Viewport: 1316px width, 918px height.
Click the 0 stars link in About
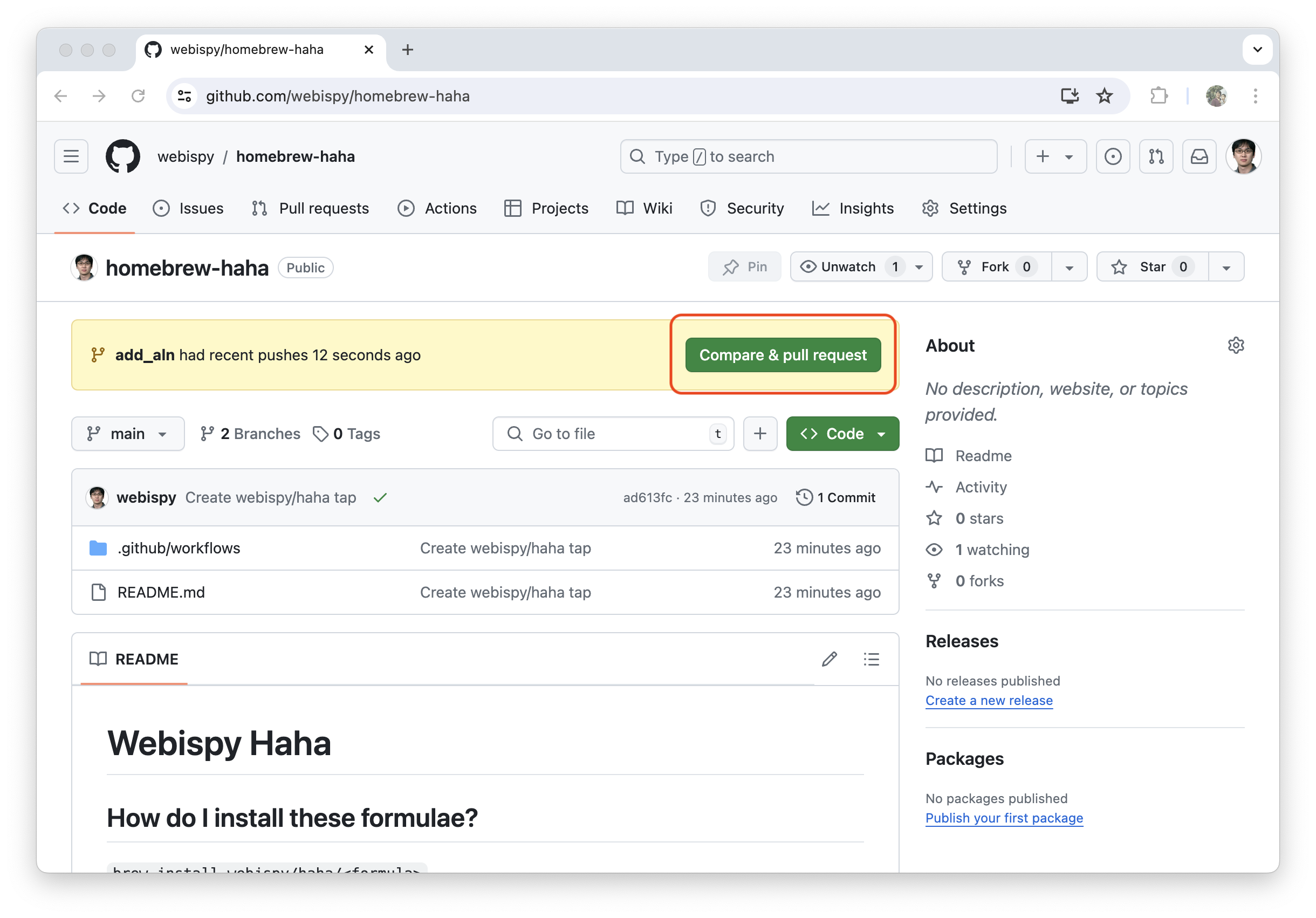tap(965, 518)
